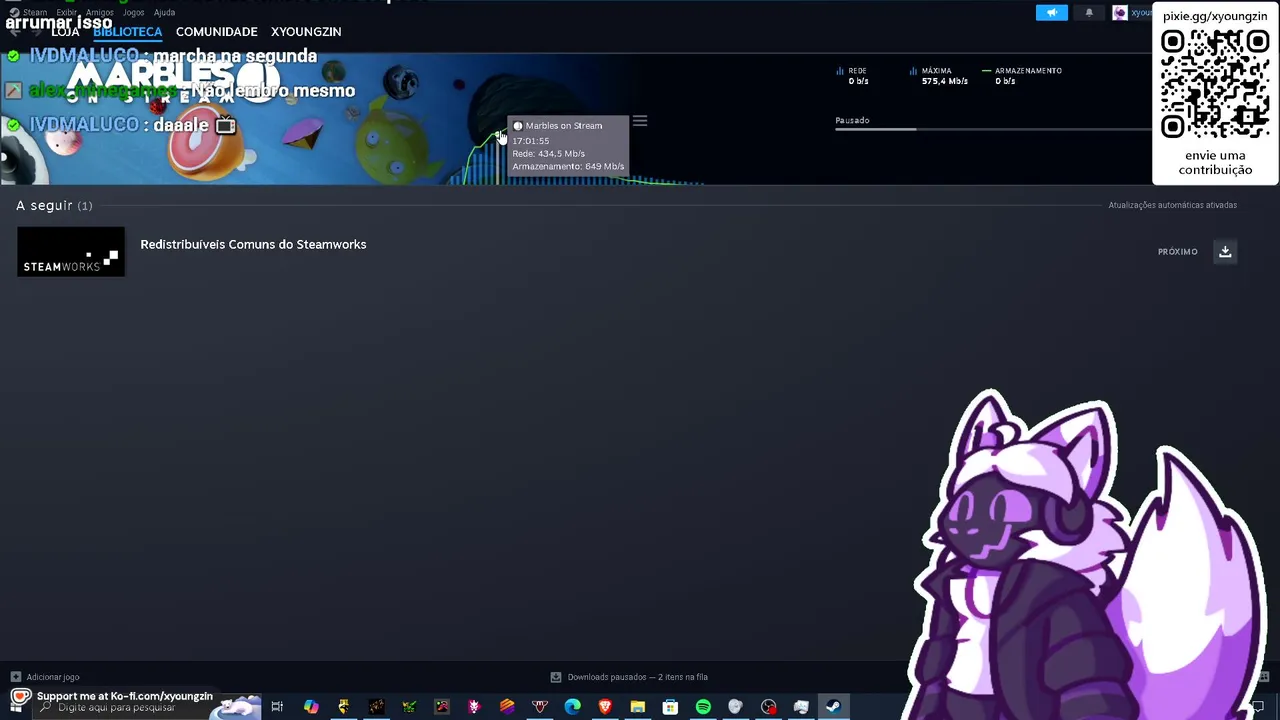The width and height of the screenshot is (1280, 720).
Task: Open File Explorer from the taskbar
Action: tap(637, 707)
